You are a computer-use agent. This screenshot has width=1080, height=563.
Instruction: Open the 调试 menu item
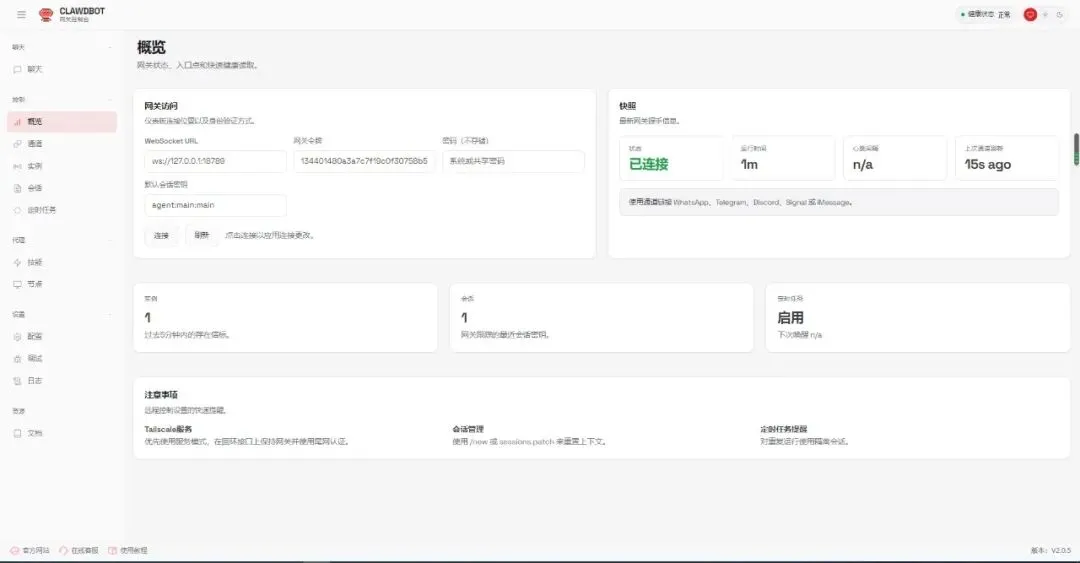62,358
